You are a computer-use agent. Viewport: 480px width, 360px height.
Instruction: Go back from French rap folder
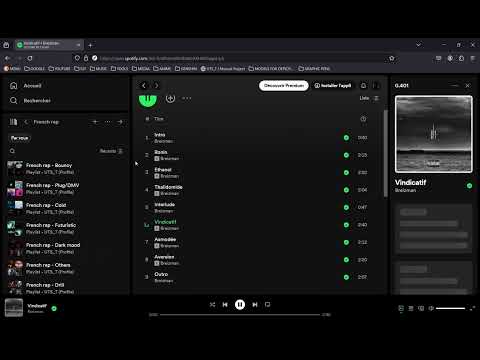click(x=26, y=122)
